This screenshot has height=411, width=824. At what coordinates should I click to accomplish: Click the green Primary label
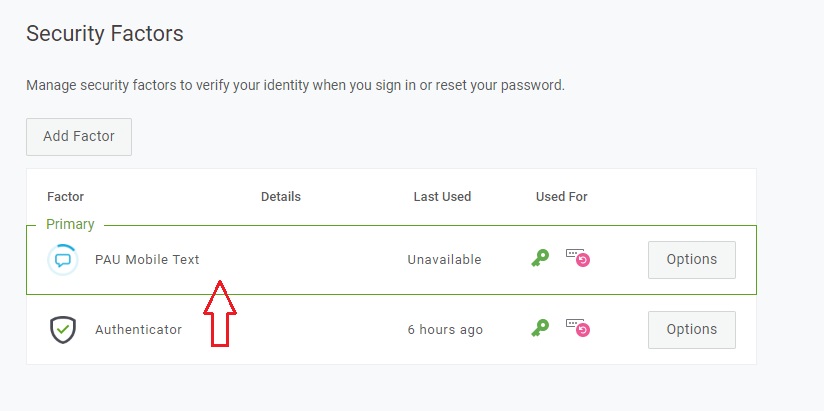coord(70,225)
